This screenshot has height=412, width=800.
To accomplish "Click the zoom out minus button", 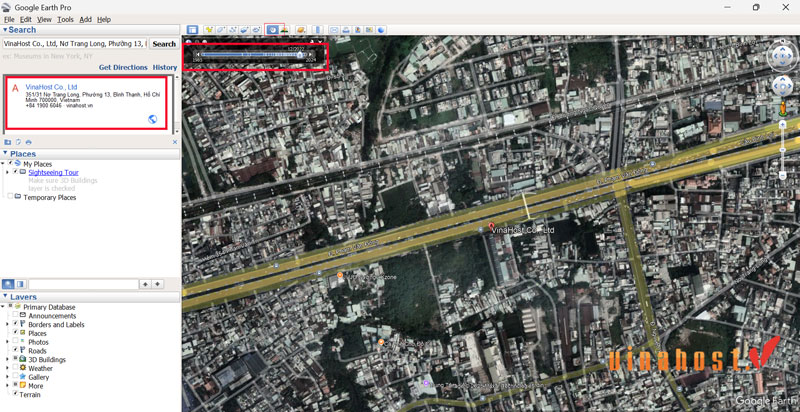I will tap(782, 175).
